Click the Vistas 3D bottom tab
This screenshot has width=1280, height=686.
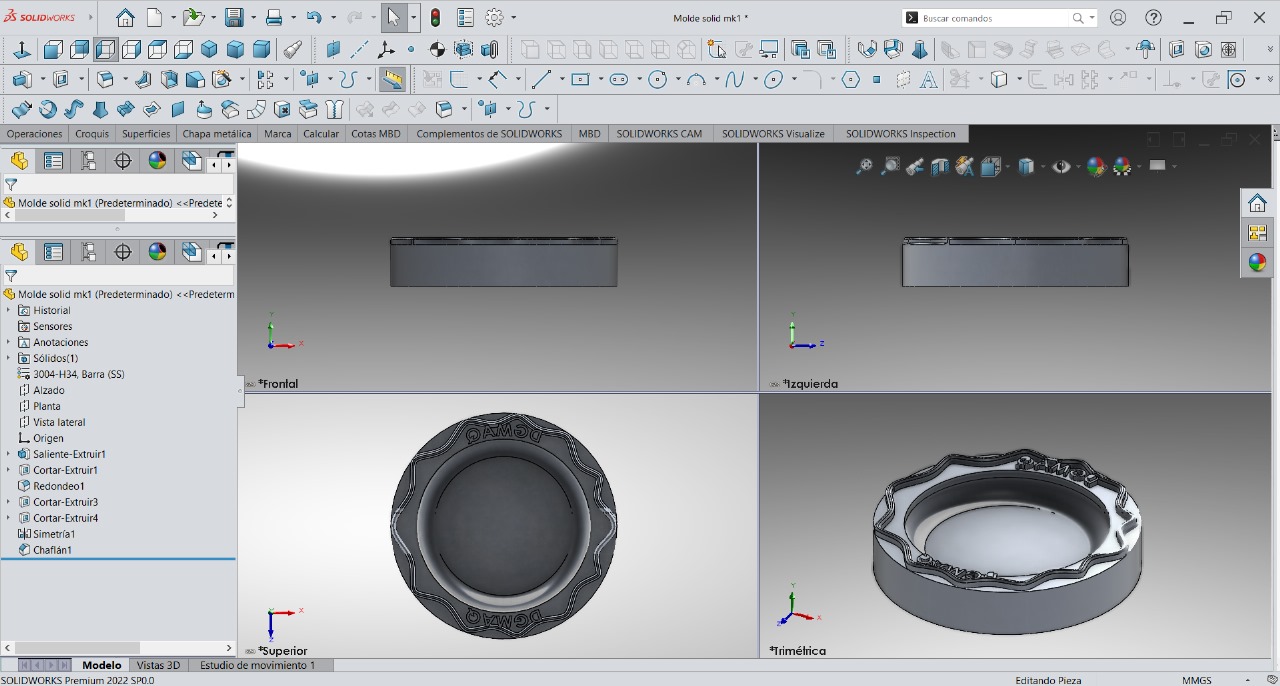pos(158,665)
